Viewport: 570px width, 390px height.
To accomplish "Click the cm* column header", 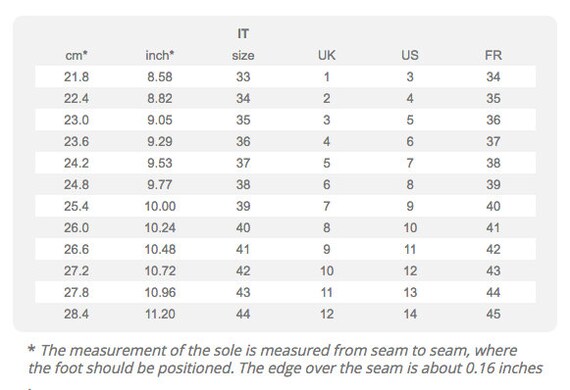I will [x=76, y=56].
